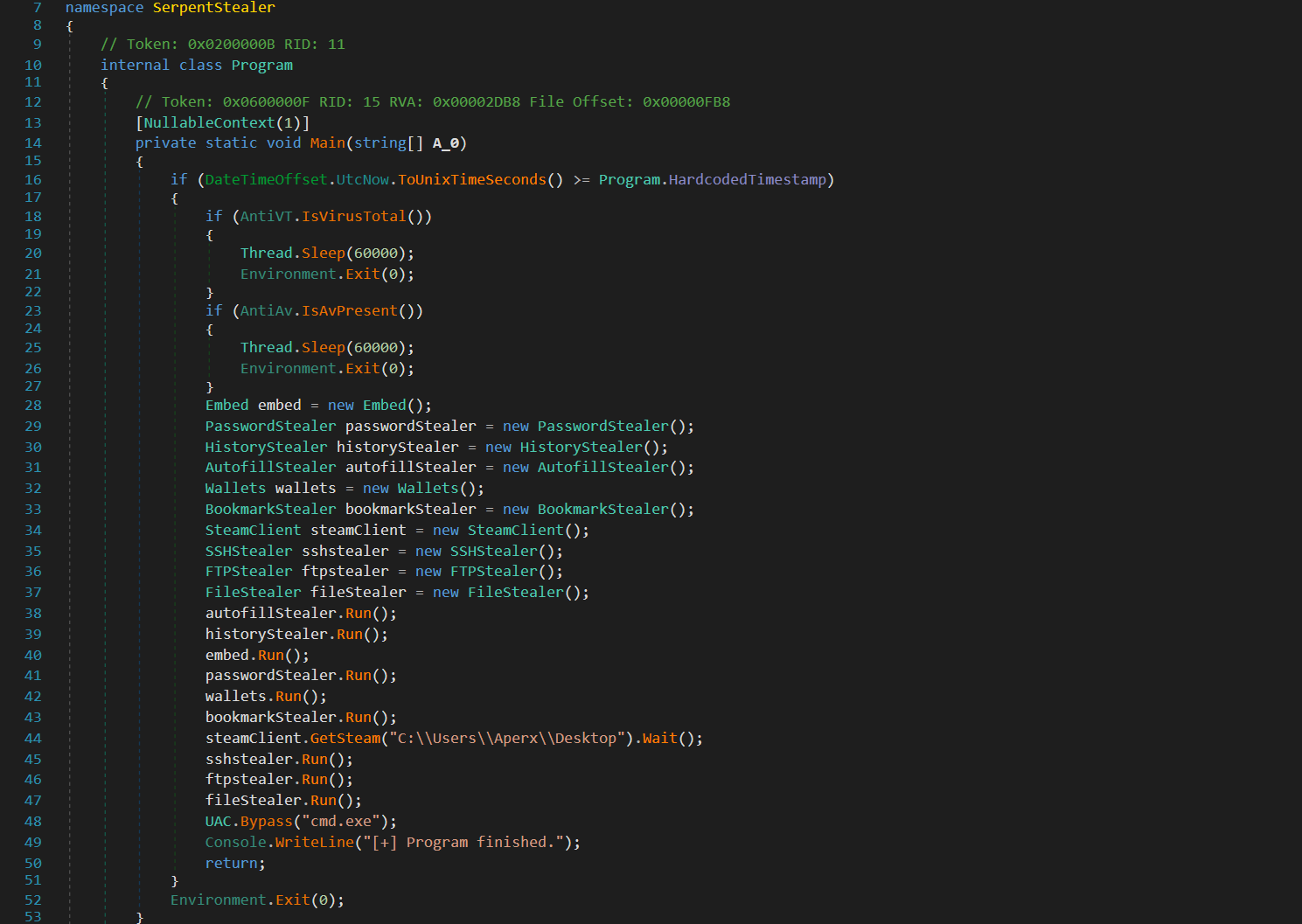1302x924 pixels.
Task: Click the "[+] Program finished." string literal
Action: point(463,843)
